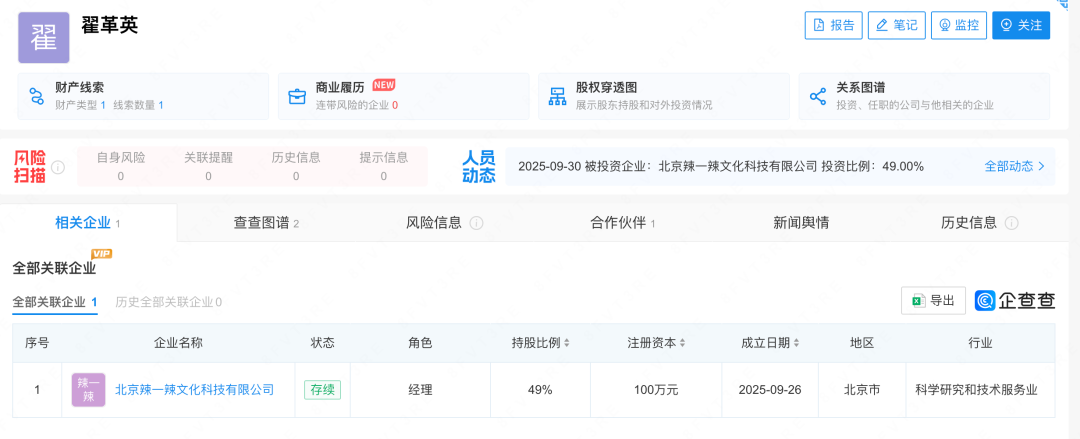Viewport: 1080px width, 439px height.
Task: Export the table with 导出 button
Action: coord(933,300)
